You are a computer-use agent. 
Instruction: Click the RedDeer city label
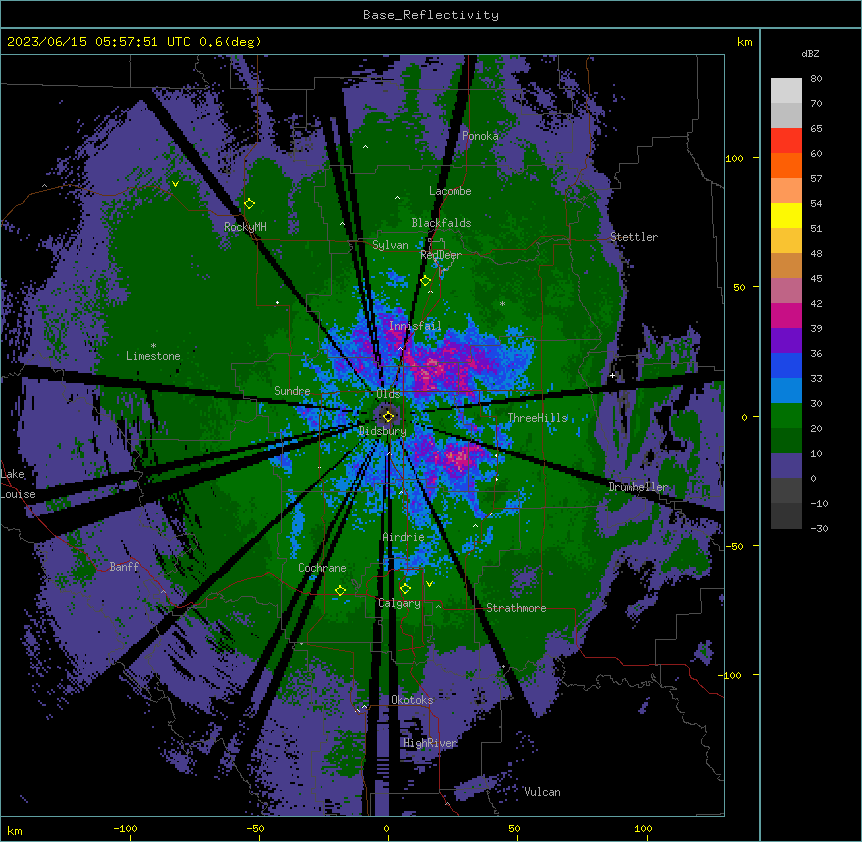coord(441,255)
